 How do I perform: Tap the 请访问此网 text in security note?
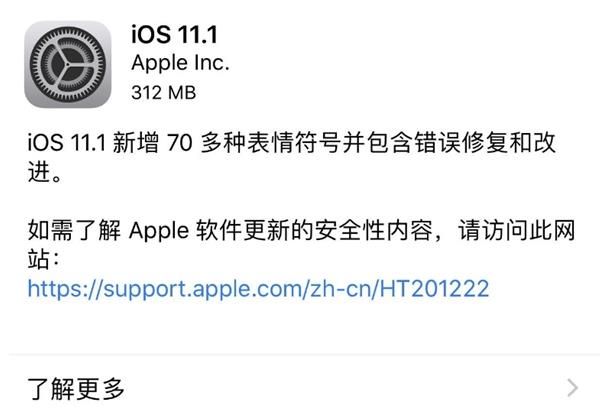click(x=517, y=230)
